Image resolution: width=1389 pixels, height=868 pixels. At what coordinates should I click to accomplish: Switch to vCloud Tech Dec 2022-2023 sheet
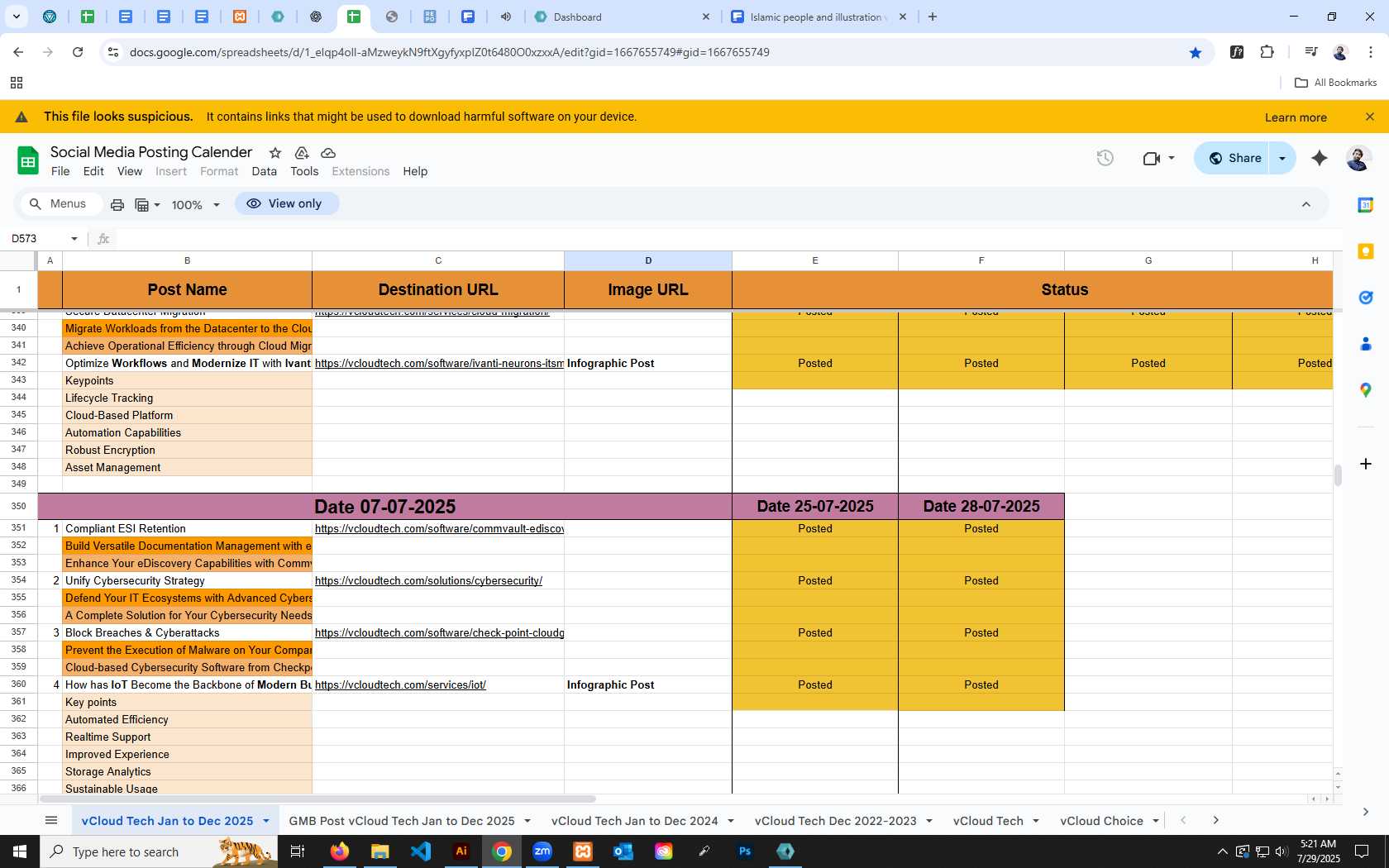click(x=835, y=821)
